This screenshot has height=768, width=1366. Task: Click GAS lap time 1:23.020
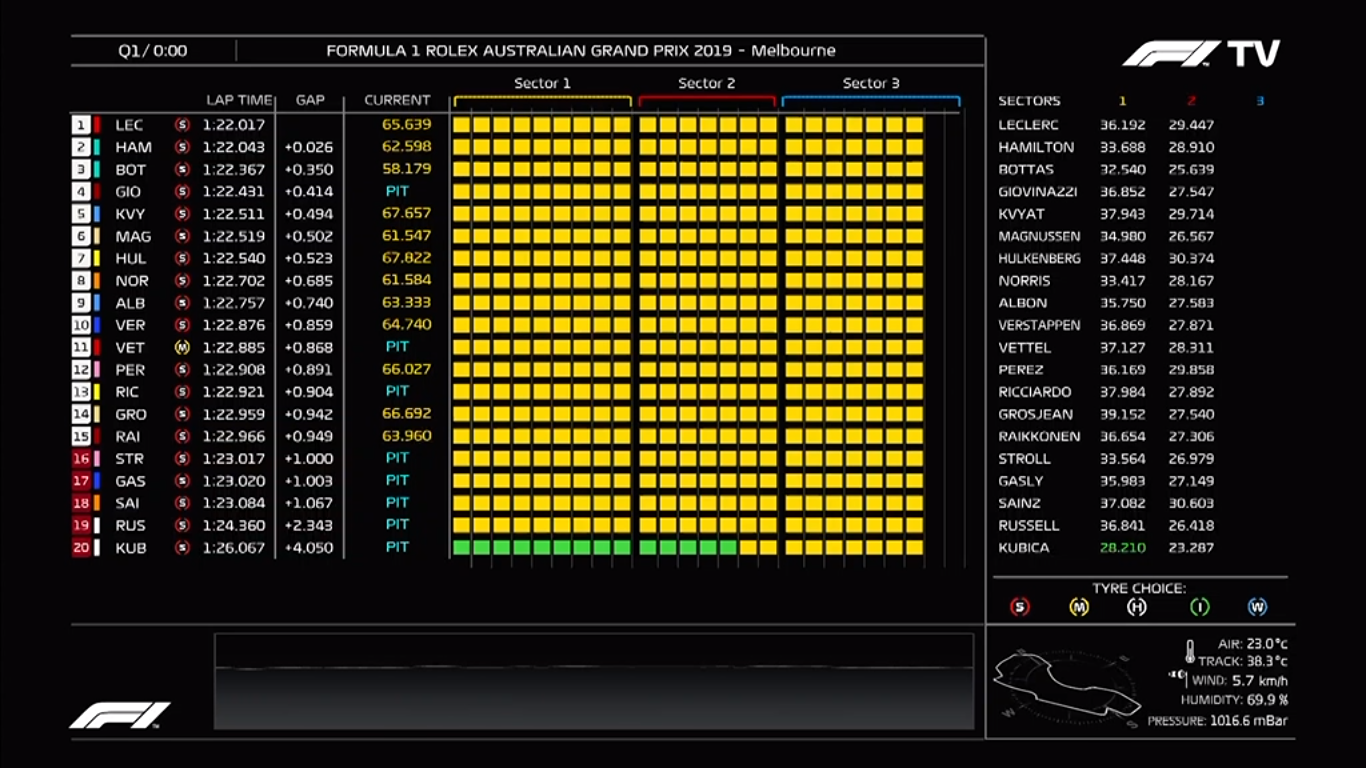pyautogui.click(x=234, y=481)
